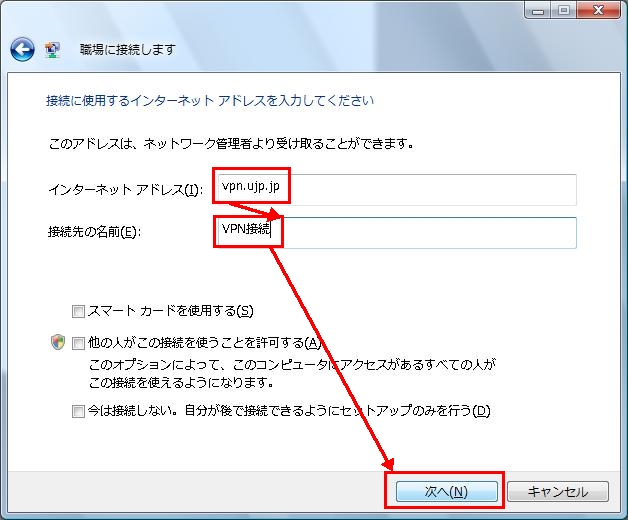Minimize the connection wizard window
Screen dimensions: 628x520
coord(537,10)
